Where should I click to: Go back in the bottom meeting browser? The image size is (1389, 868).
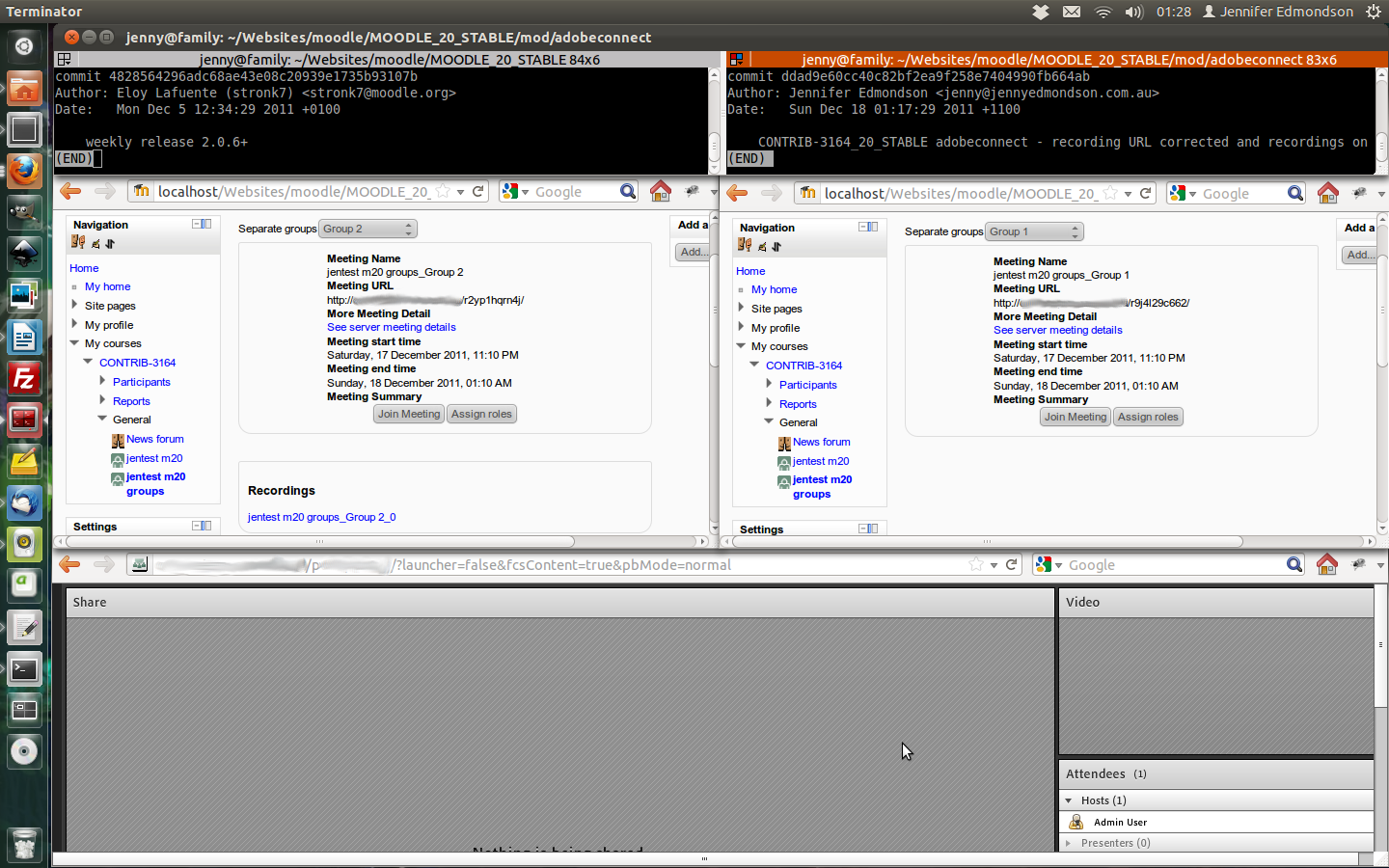[69, 564]
